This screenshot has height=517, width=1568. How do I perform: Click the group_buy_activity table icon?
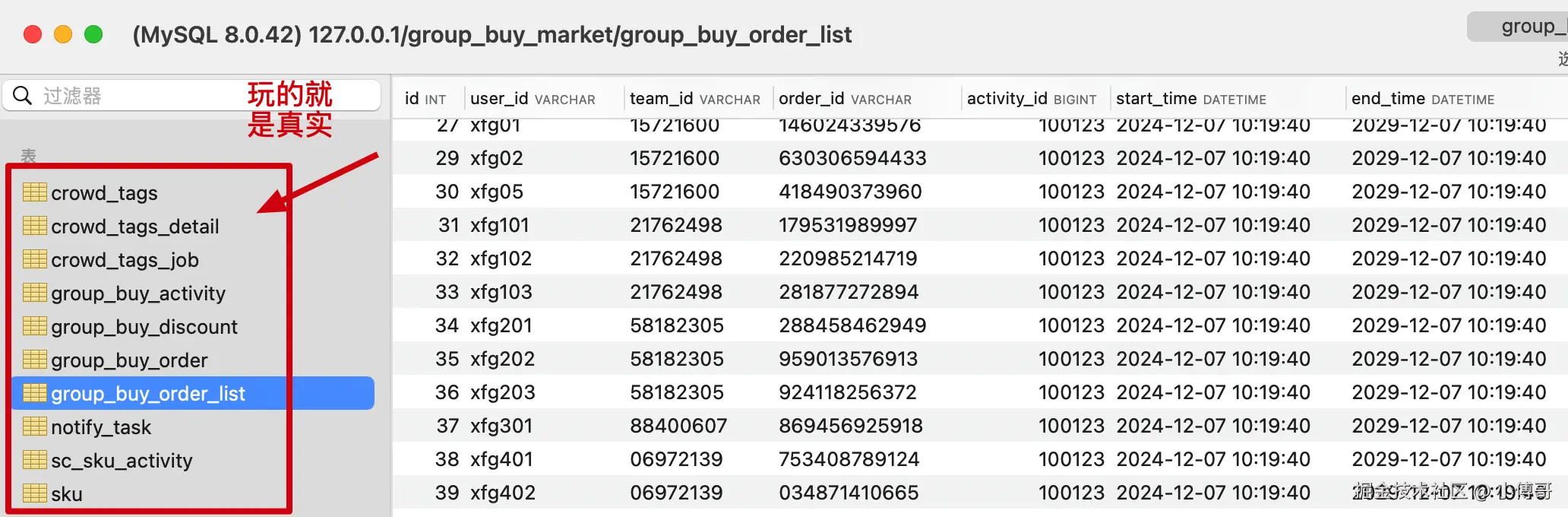click(34, 293)
